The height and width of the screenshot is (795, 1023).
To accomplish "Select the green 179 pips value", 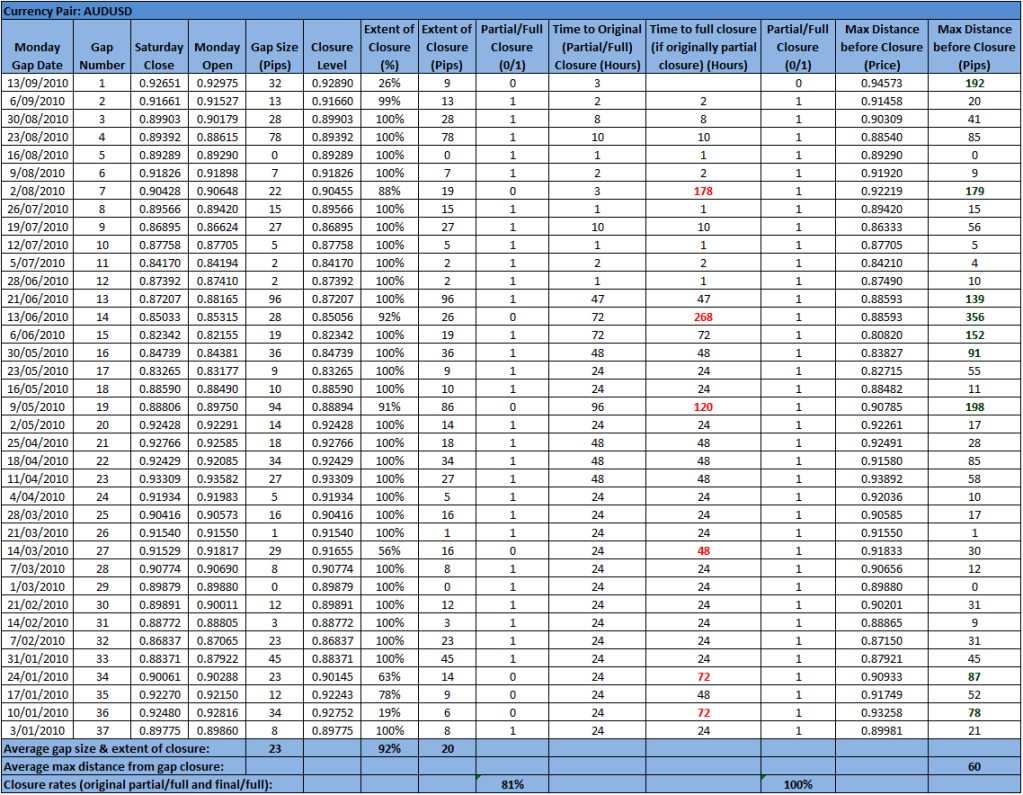I will pos(974,191).
